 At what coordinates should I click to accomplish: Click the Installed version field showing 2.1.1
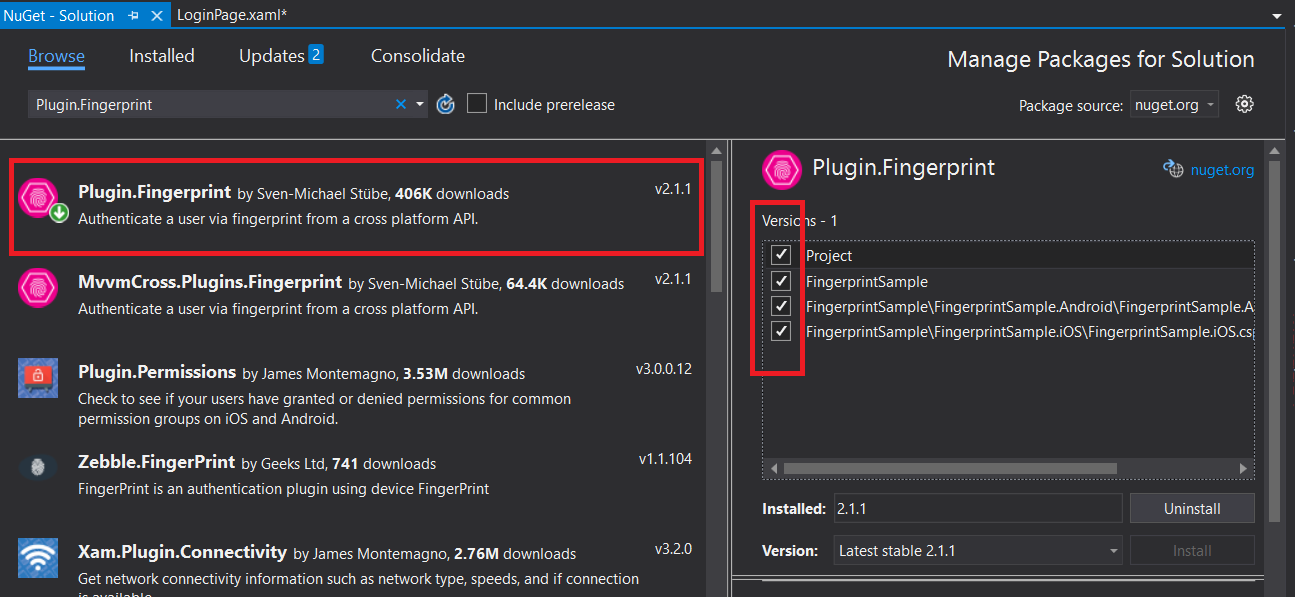(978, 508)
